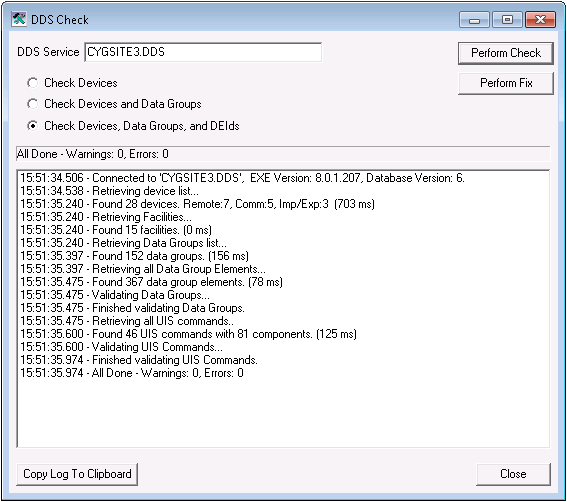Click log line 'Validating Data Groups...'

[x=115, y=295]
